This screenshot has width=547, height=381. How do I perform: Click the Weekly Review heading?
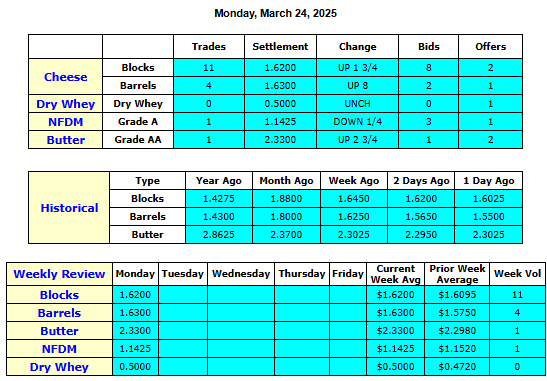(x=59, y=274)
